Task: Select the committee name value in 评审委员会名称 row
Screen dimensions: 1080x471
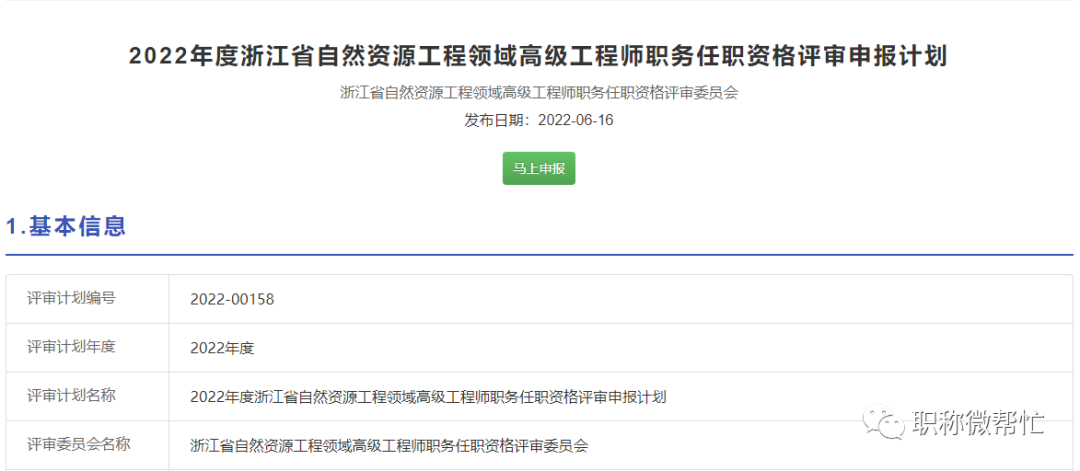Action: coord(389,446)
